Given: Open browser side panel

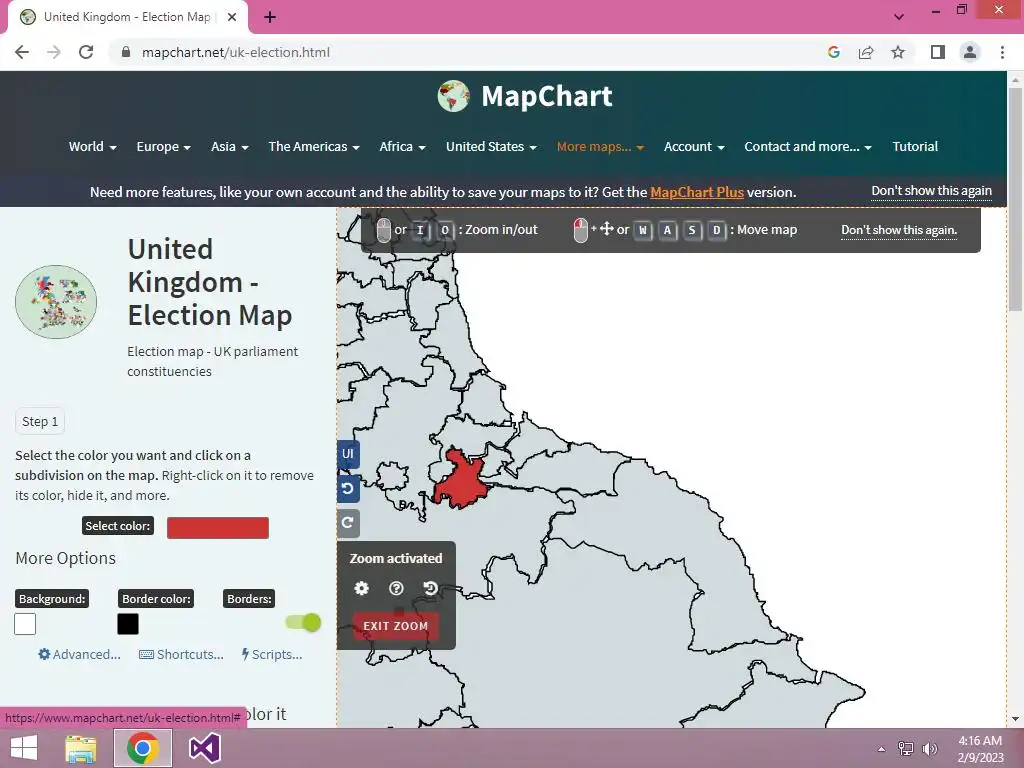Looking at the screenshot, I should click(x=938, y=52).
